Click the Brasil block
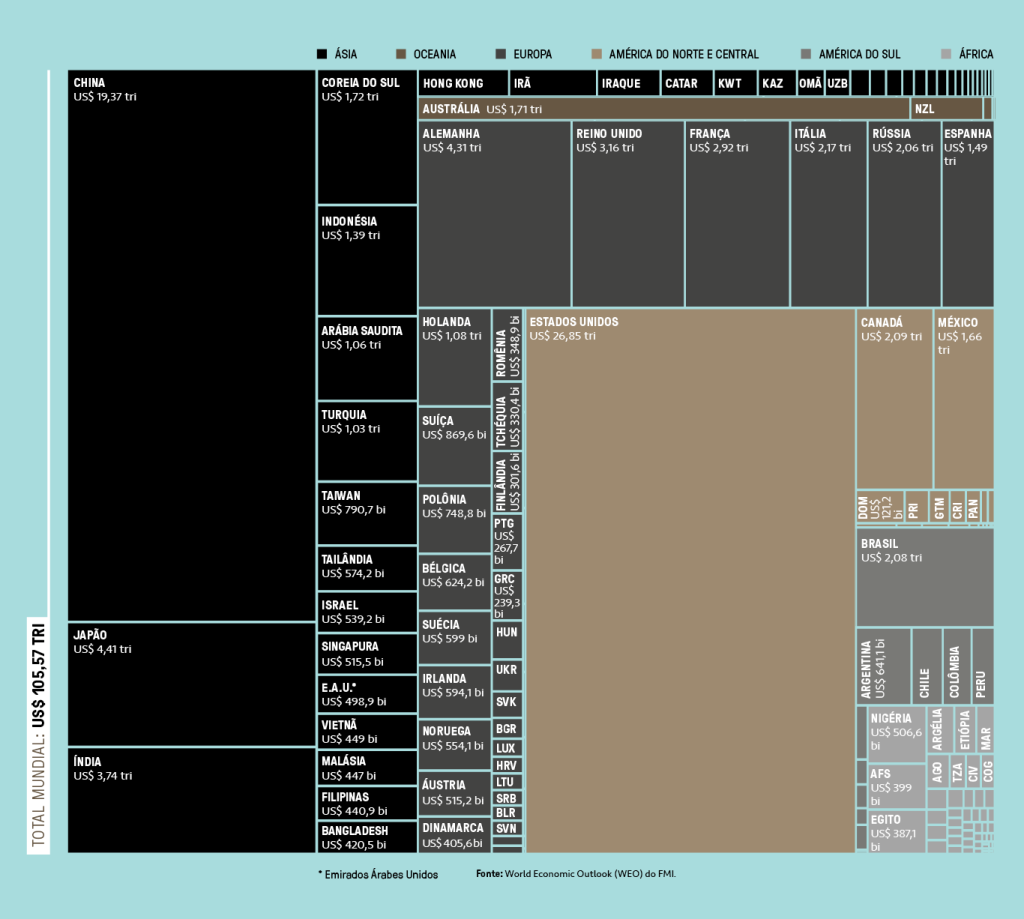 click(x=925, y=577)
